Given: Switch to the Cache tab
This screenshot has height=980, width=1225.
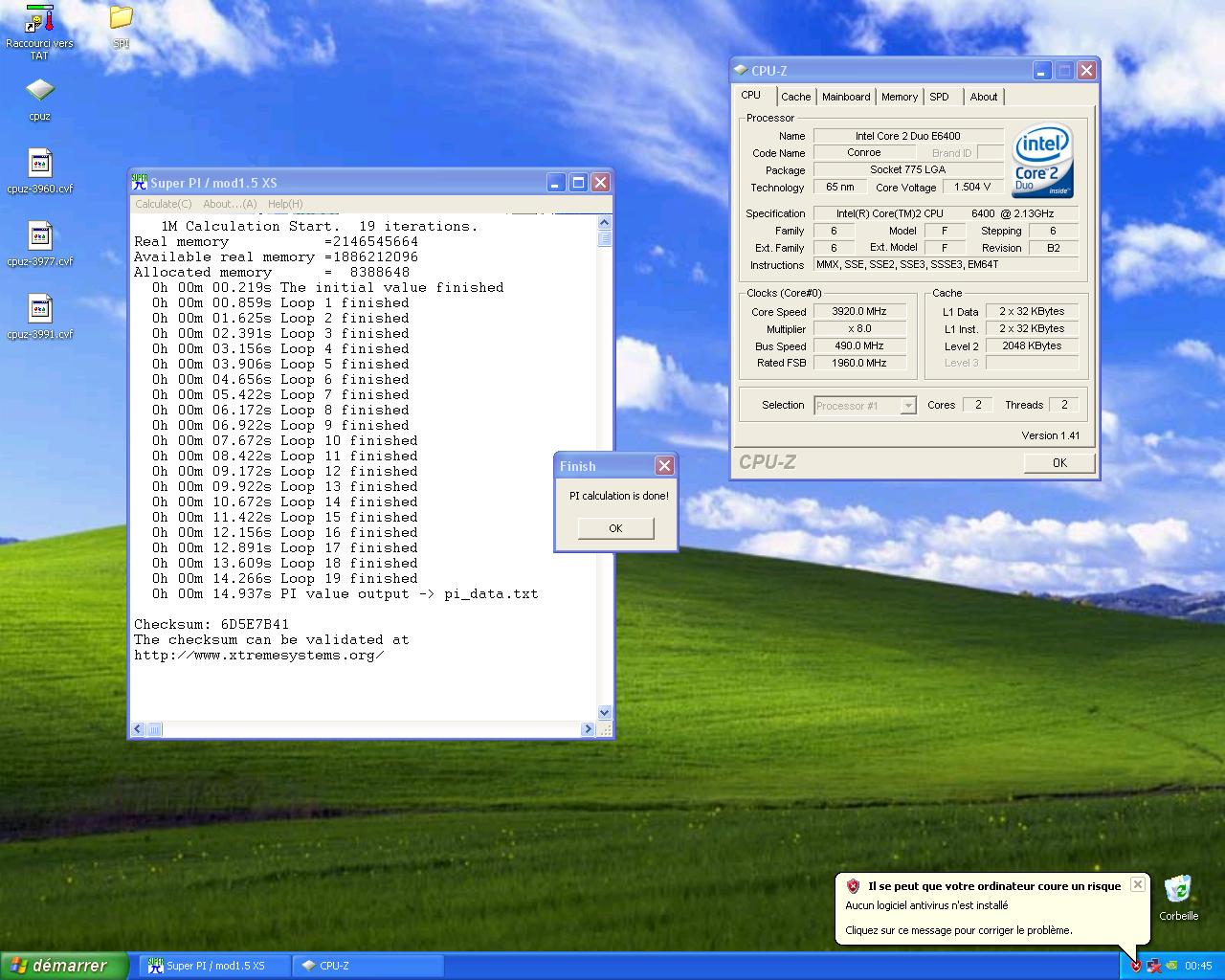Looking at the screenshot, I should pos(795,97).
